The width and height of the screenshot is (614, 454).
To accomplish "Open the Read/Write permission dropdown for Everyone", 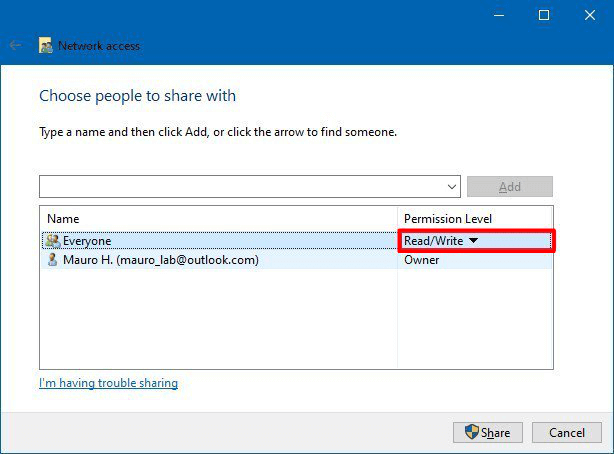I will coord(474,241).
